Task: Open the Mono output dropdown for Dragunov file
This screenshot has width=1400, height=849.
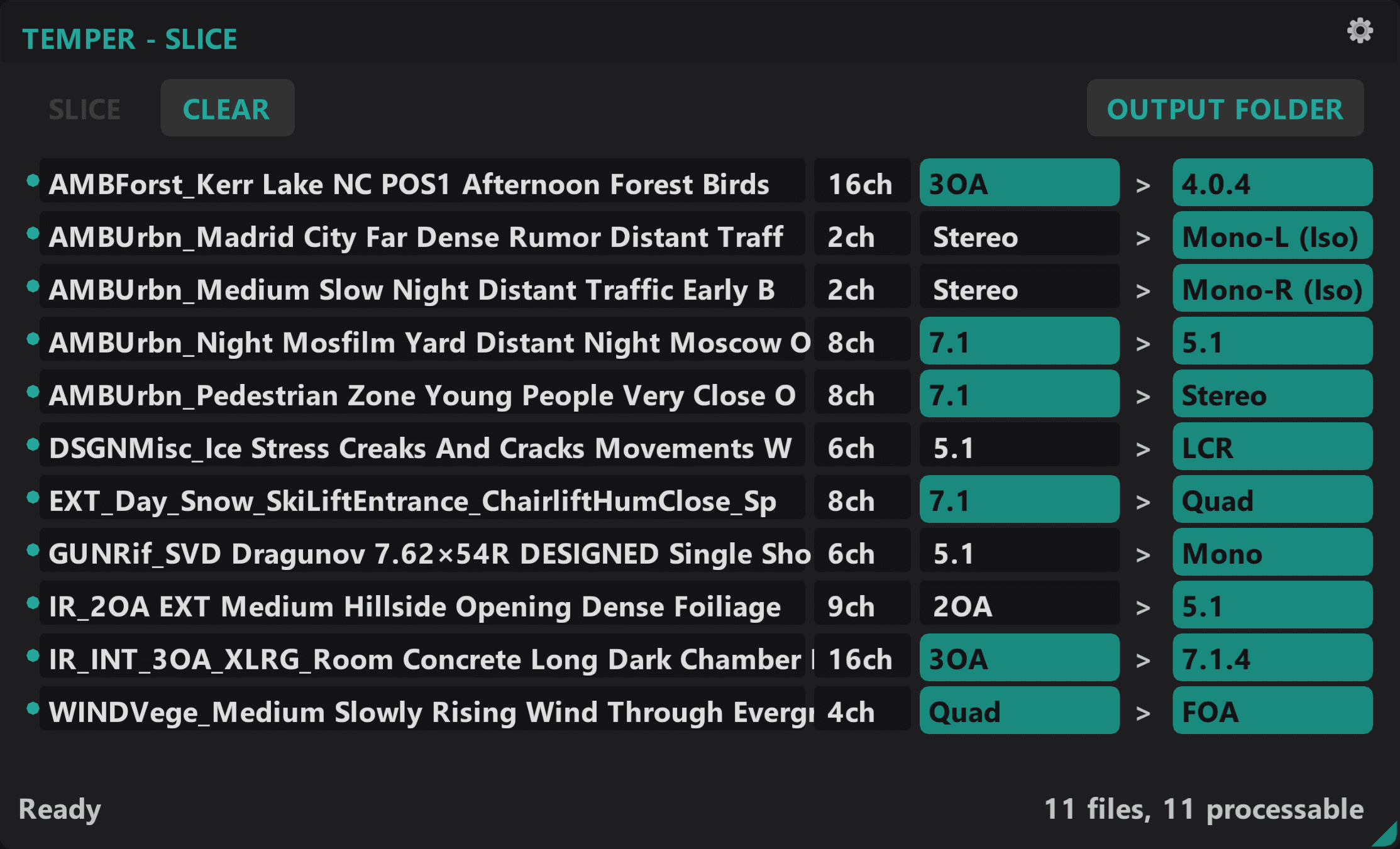Action: pos(1272,554)
